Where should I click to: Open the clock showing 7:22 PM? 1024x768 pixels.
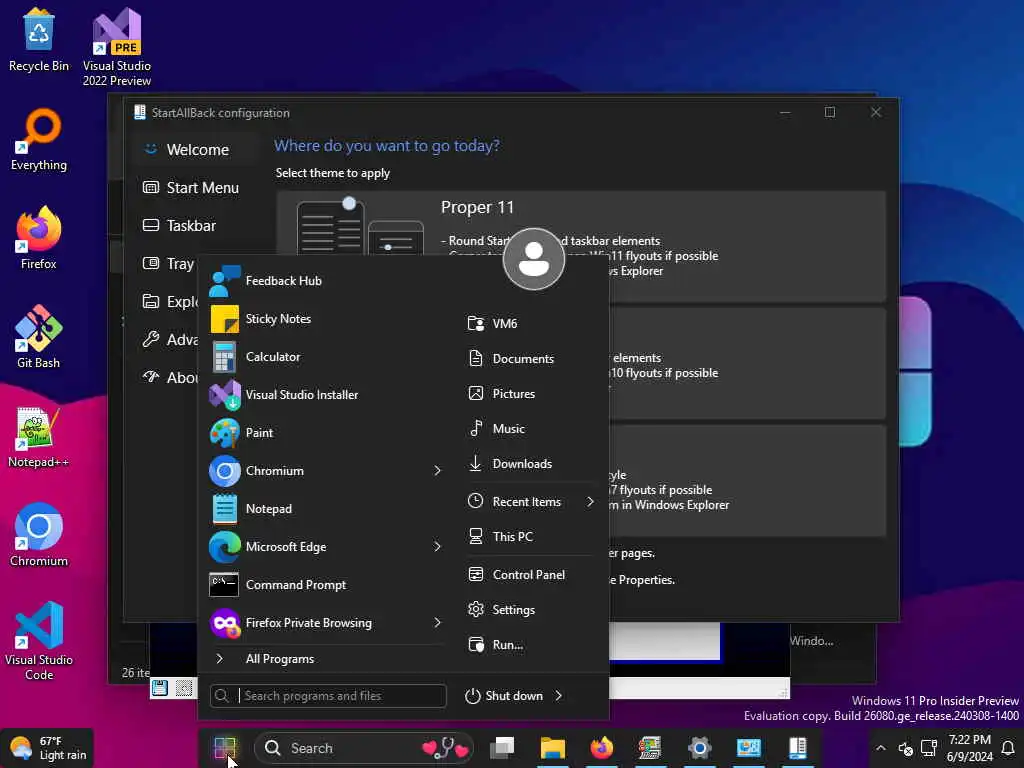969,748
